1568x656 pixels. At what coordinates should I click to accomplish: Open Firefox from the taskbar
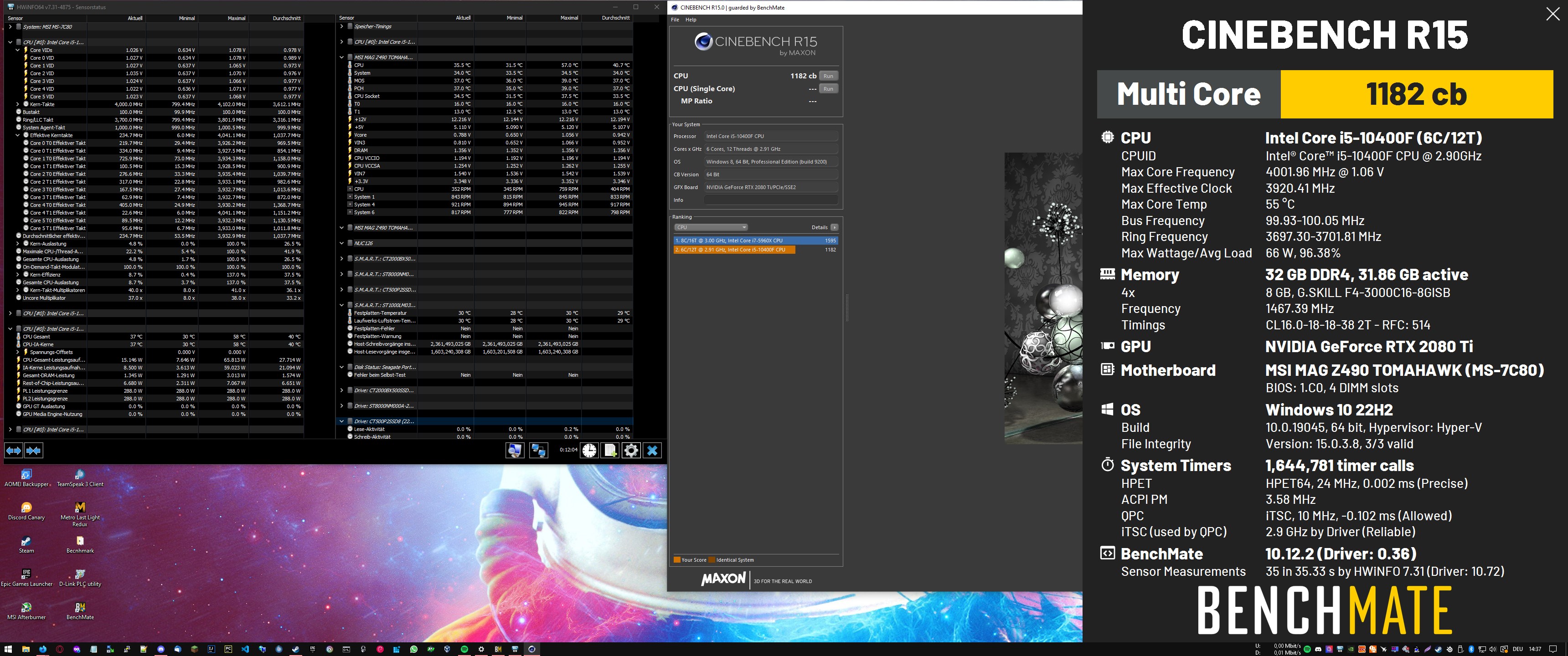pos(42,649)
